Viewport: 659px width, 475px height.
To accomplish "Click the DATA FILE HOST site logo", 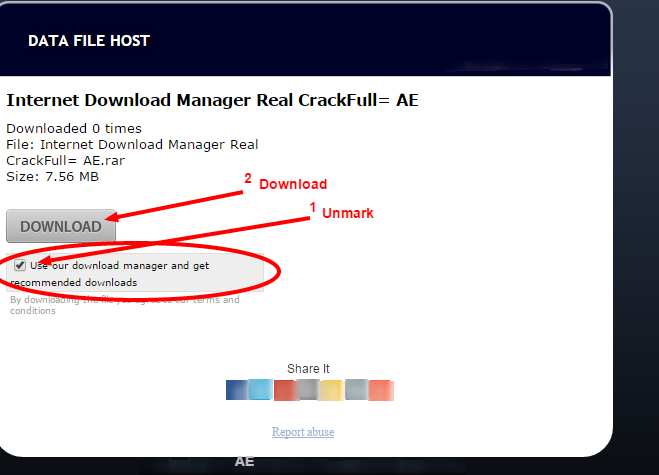I will (x=89, y=41).
